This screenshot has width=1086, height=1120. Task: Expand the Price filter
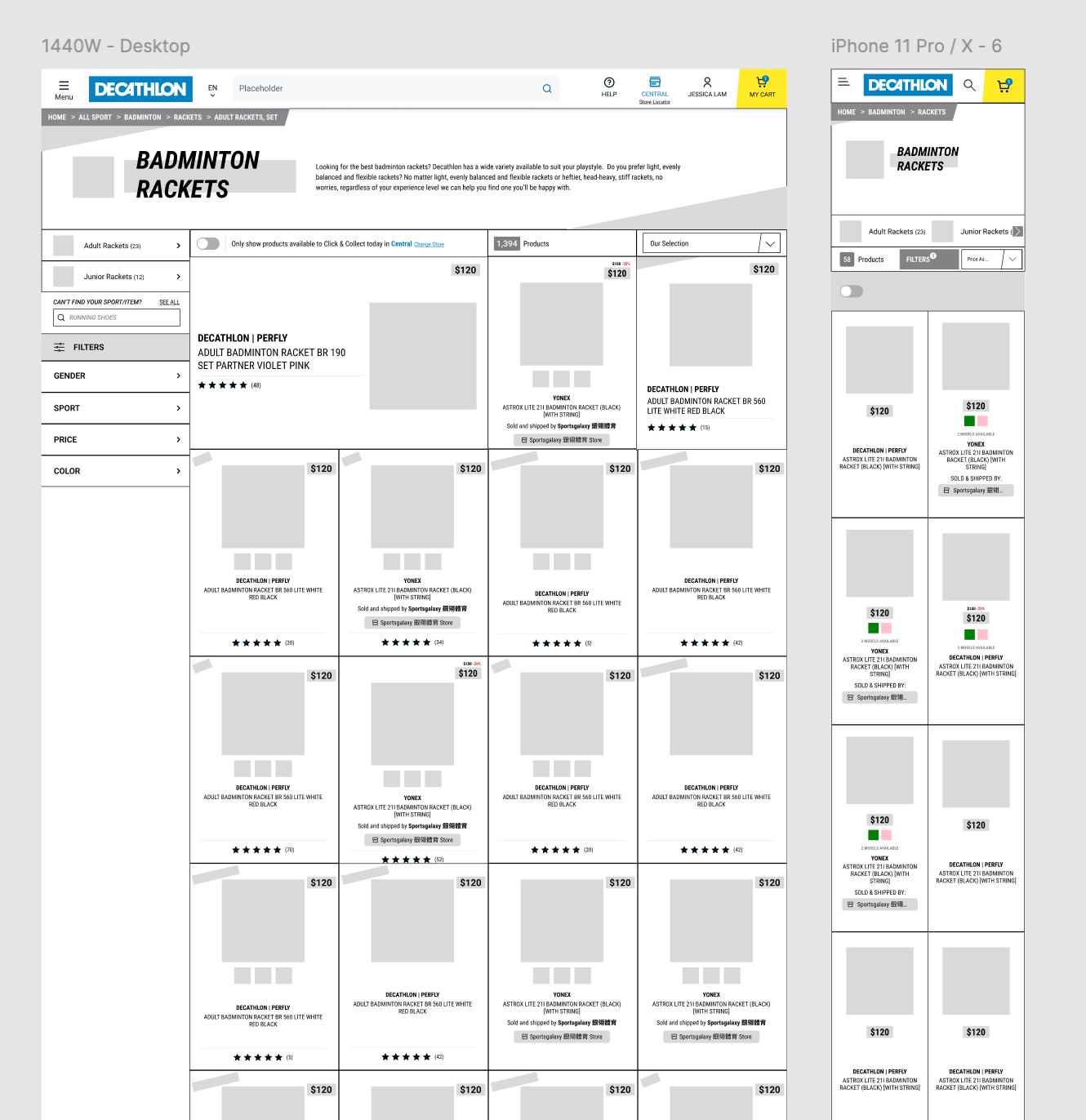tap(115, 440)
